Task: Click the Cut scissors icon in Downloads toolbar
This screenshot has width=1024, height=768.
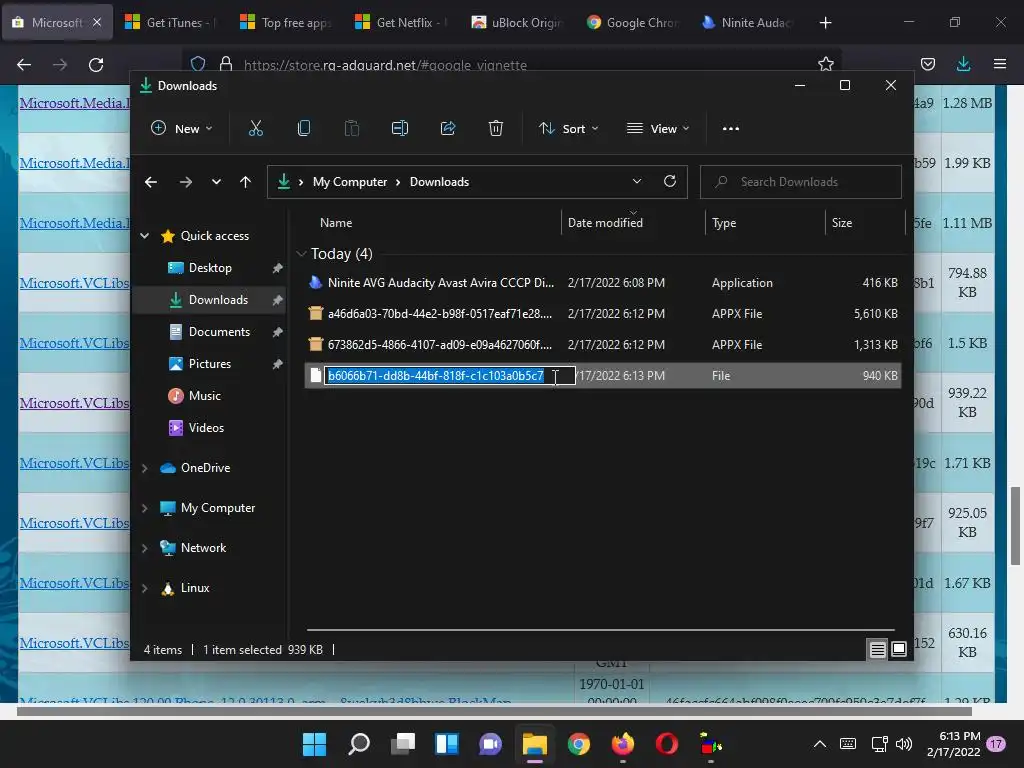Action: pyautogui.click(x=255, y=129)
